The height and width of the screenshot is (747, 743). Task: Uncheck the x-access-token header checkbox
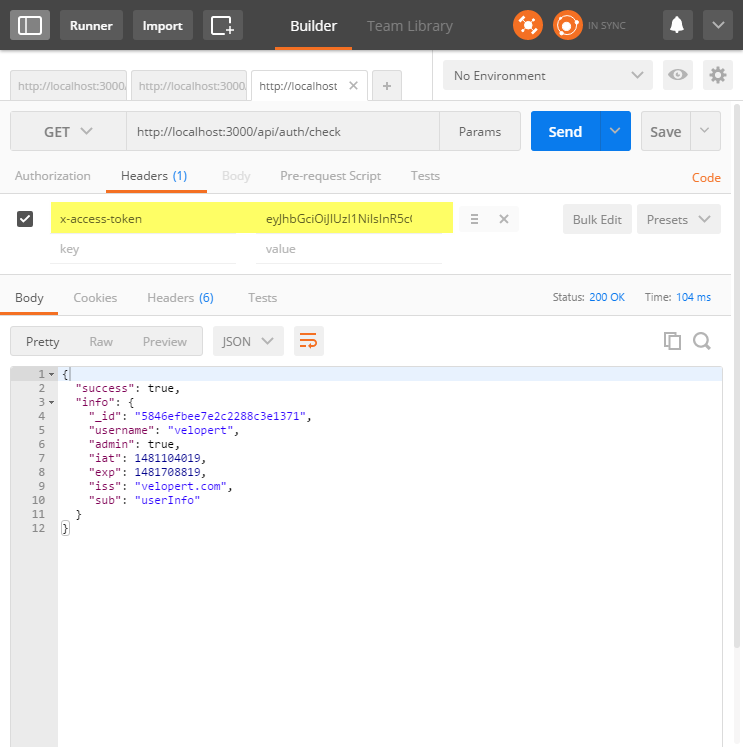pos(26,219)
